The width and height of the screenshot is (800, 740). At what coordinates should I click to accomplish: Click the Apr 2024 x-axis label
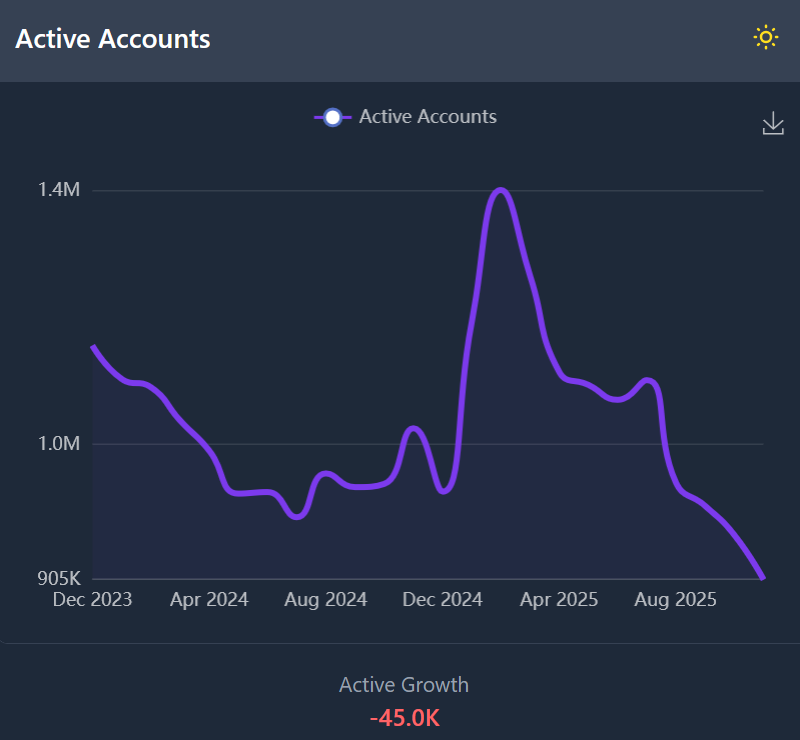coord(209,600)
